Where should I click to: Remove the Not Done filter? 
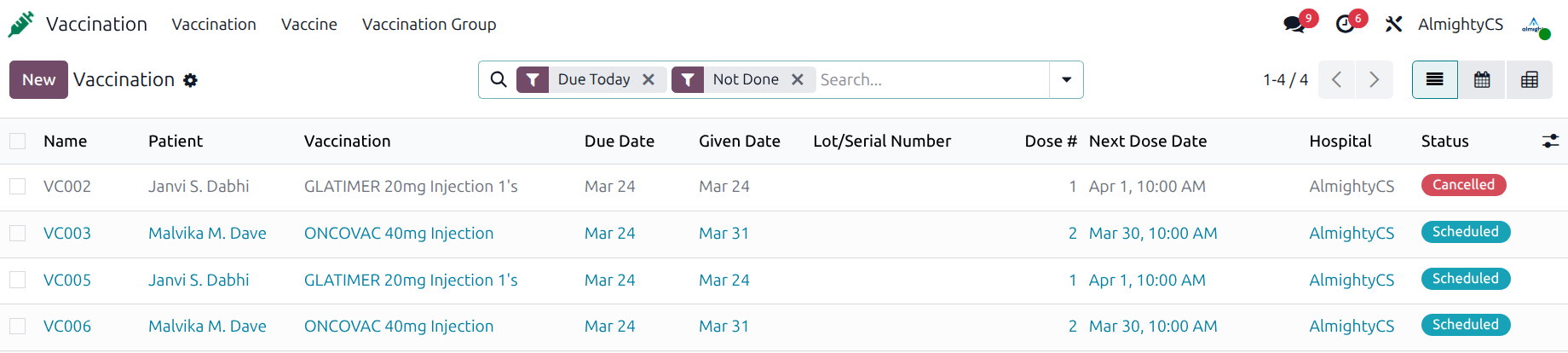tap(798, 79)
